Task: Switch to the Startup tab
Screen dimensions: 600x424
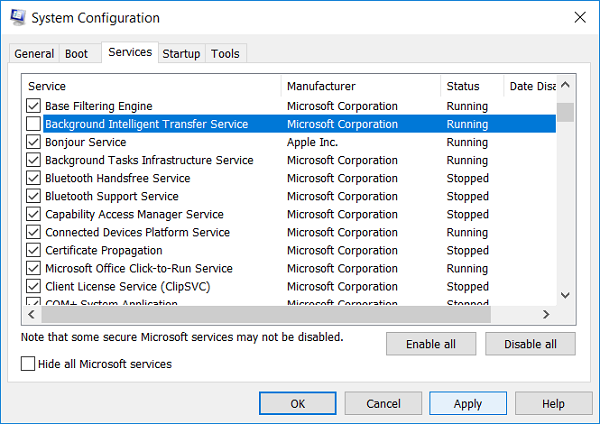Action: tap(181, 54)
